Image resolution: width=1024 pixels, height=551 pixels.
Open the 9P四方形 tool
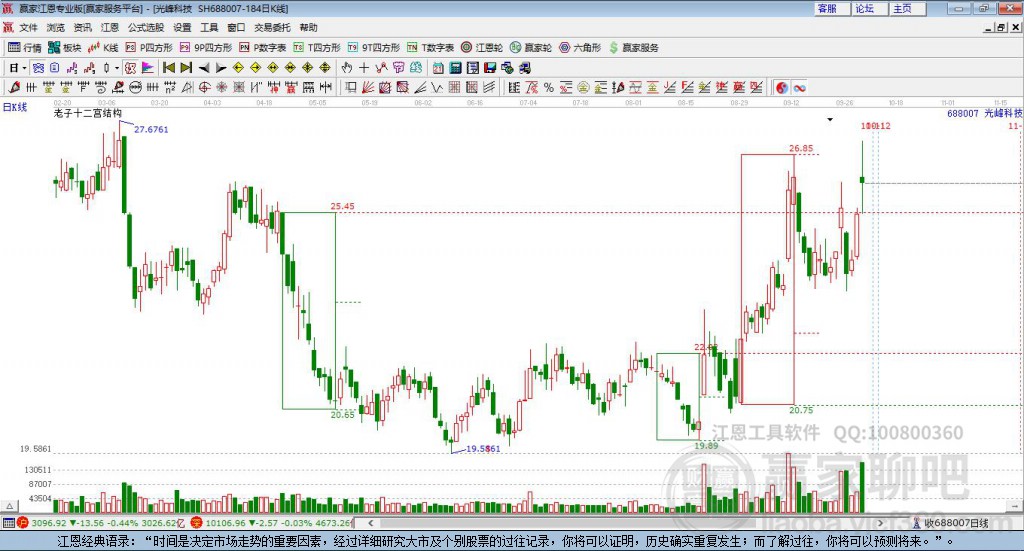tap(206, 48)
